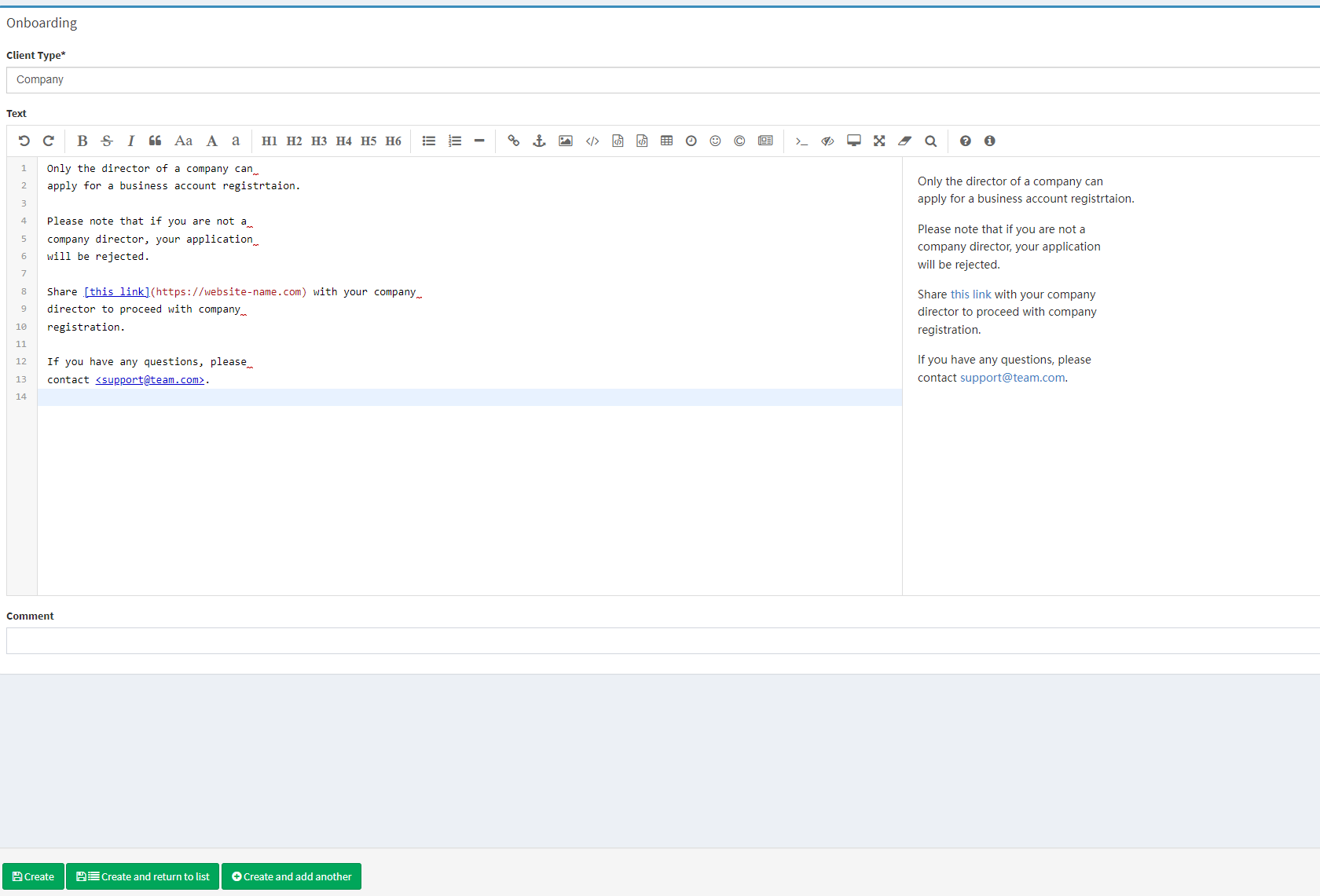
Task: Insert date-time with the clock icon
Action: pos(691,141)
